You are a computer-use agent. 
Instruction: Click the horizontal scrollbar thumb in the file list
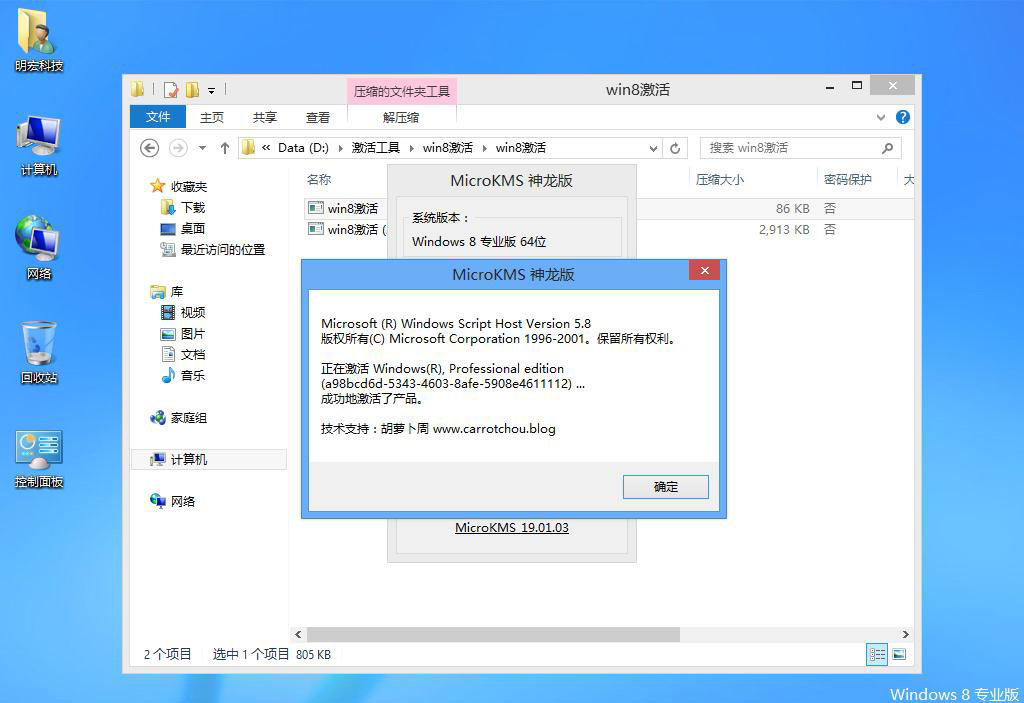493,634
